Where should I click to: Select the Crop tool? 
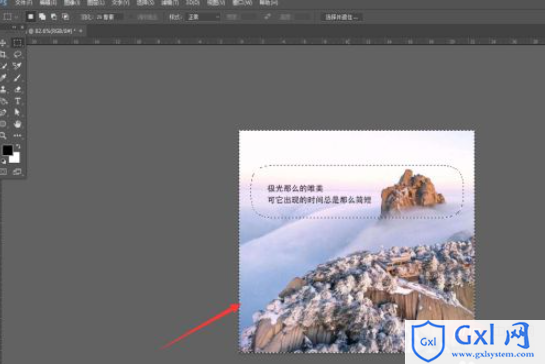pyautogui.click(x=3, y=55)
